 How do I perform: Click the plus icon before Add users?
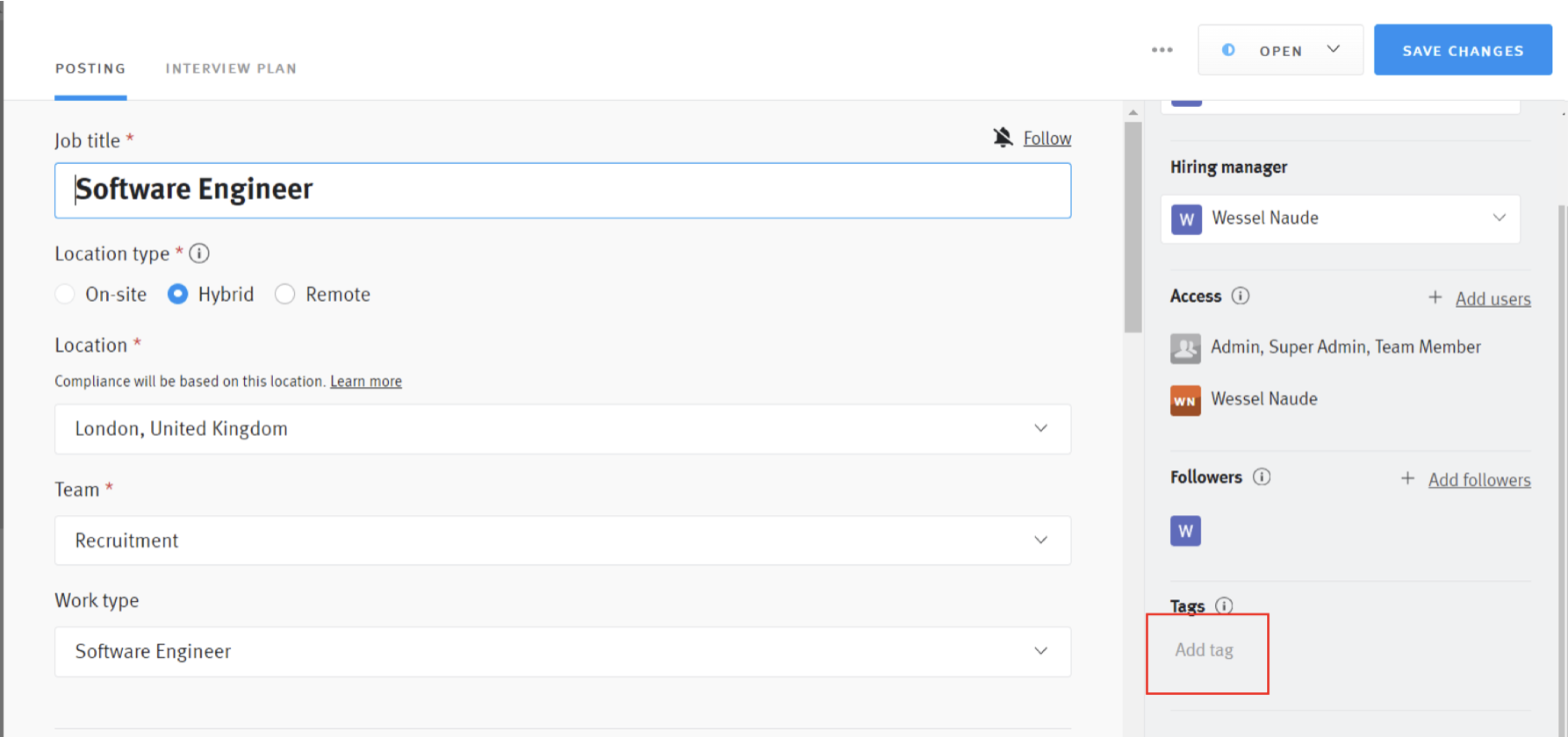point(1435,297)
